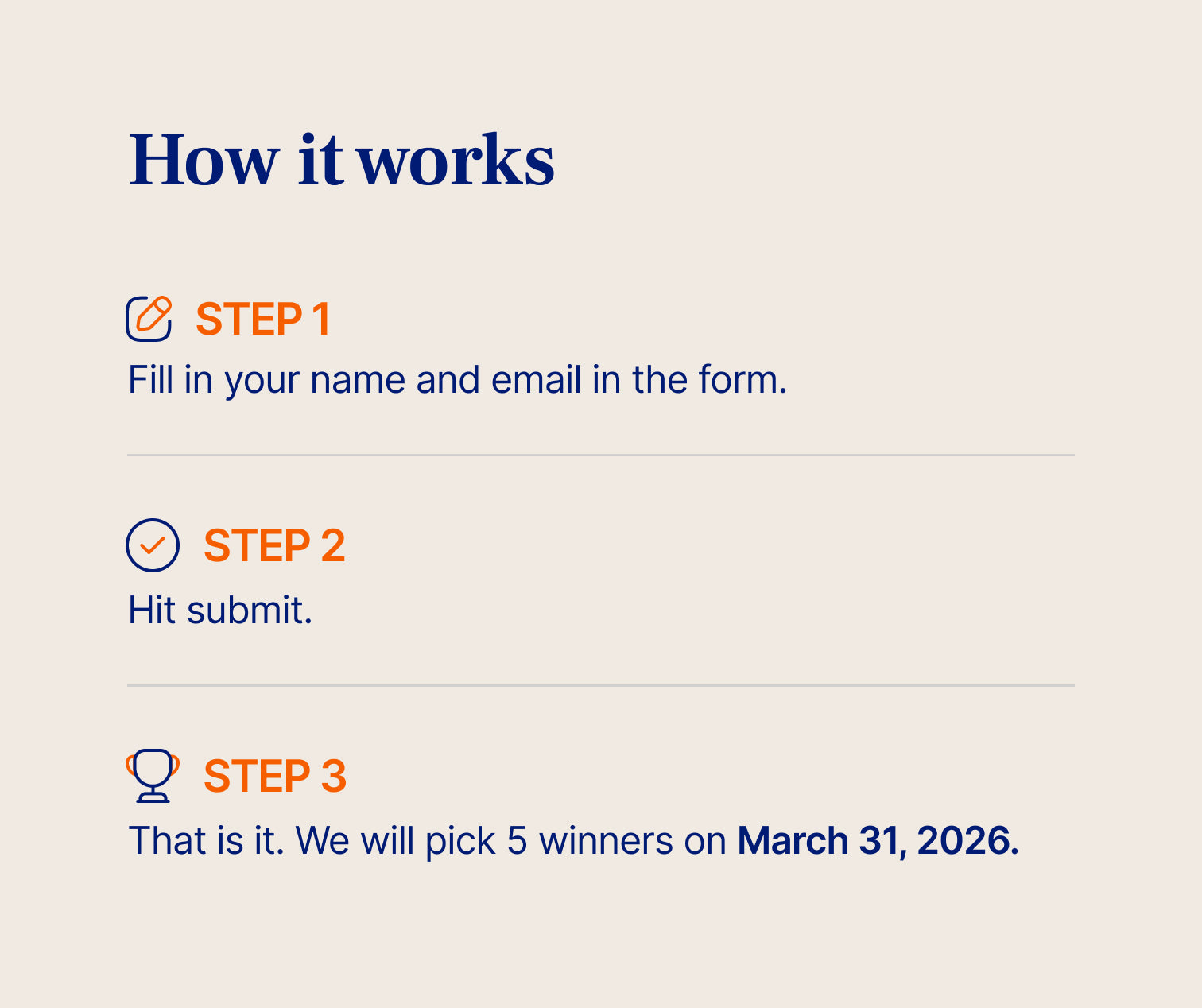Viewport: 1202px width, 1008px height.
Task: Click the pencil edit icon beside STEP 1
Action: click(x=149, y=319)
